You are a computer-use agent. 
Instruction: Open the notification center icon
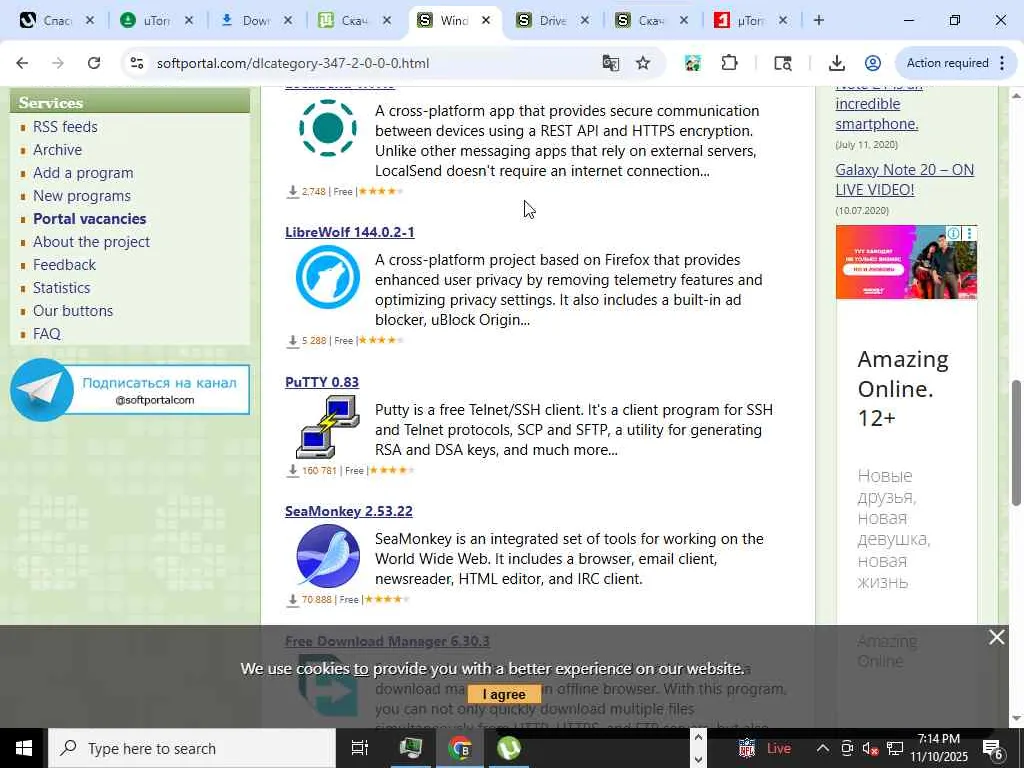993,748
